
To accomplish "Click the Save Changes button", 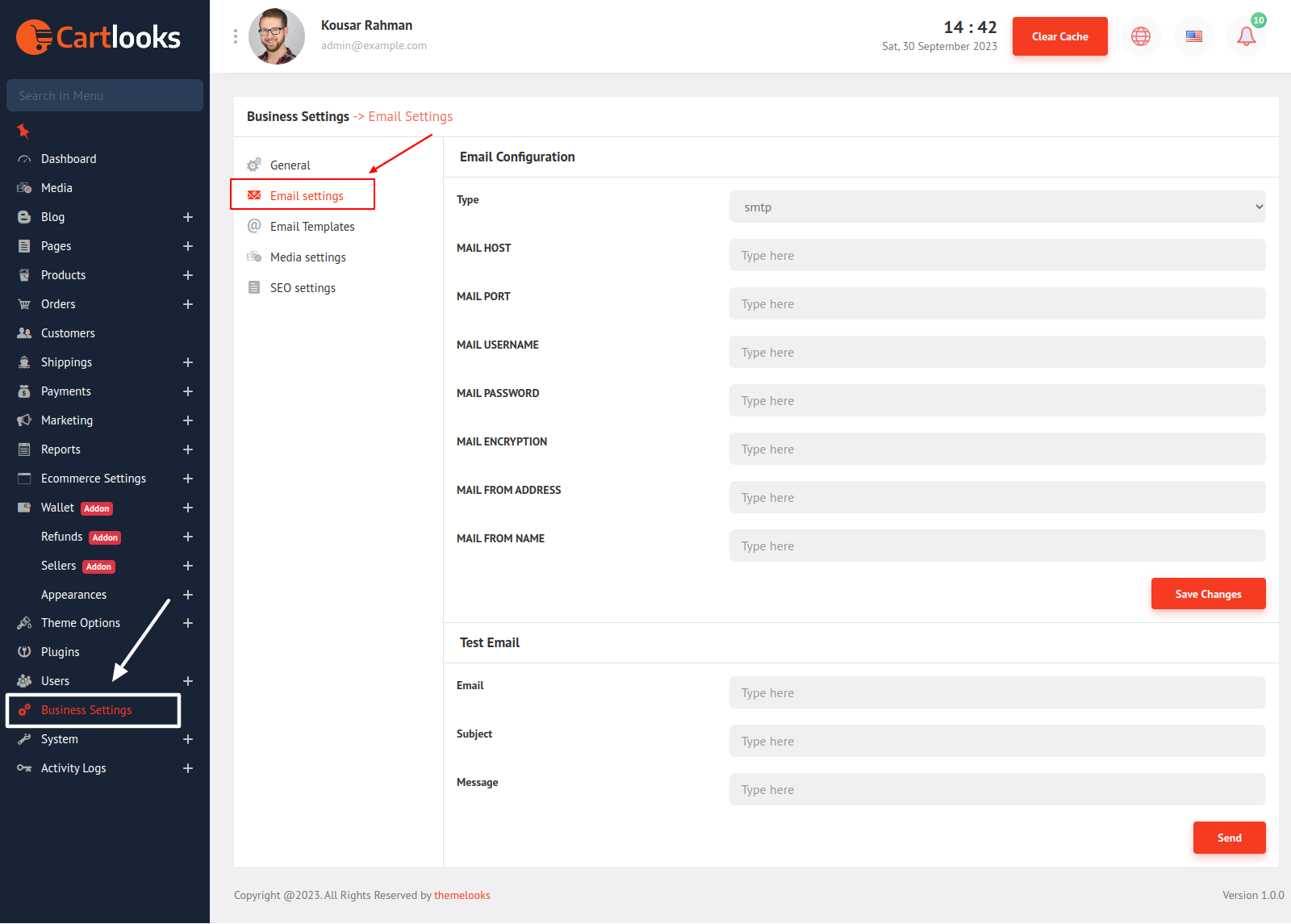I will [1208, 594].
